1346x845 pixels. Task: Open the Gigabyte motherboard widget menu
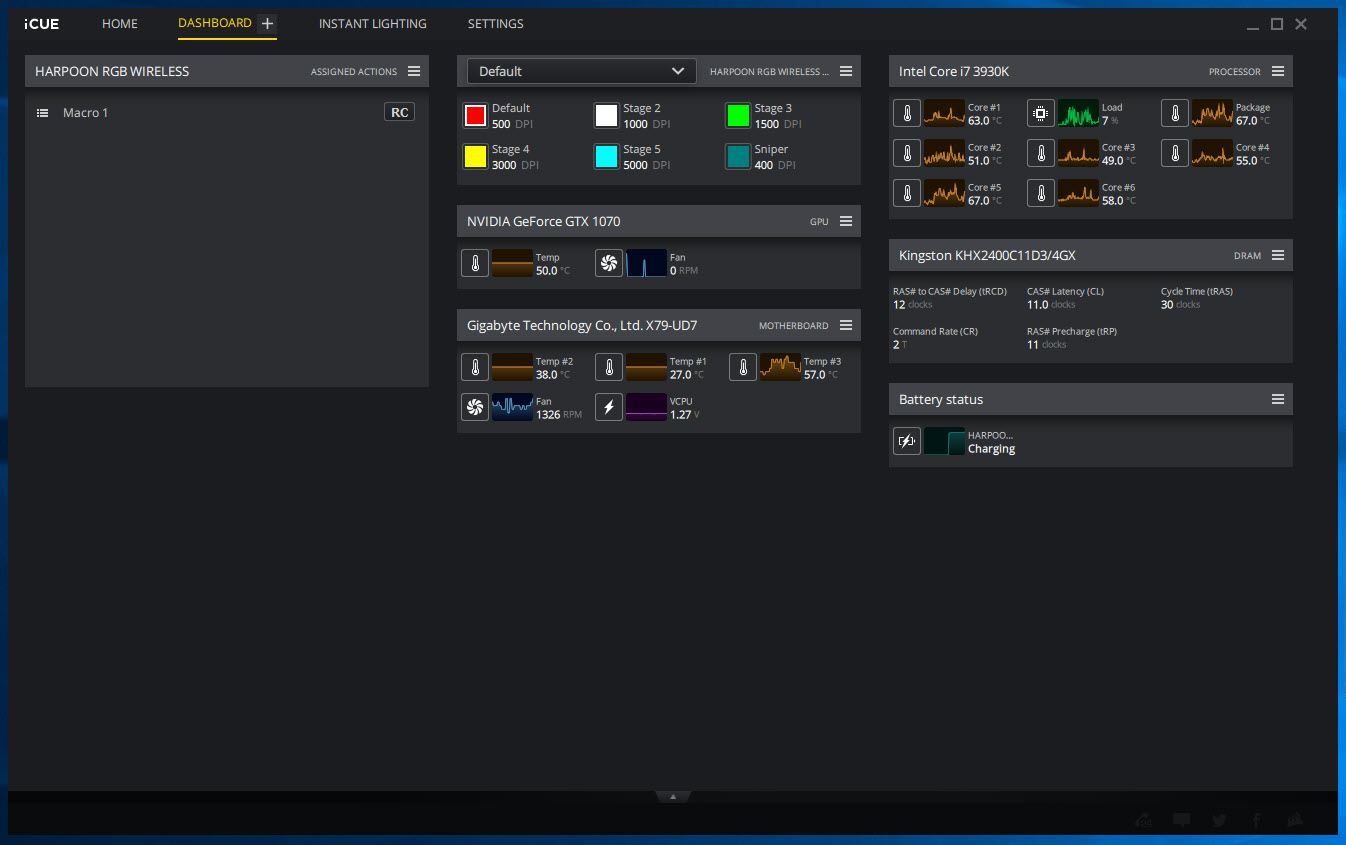(846, 325)
